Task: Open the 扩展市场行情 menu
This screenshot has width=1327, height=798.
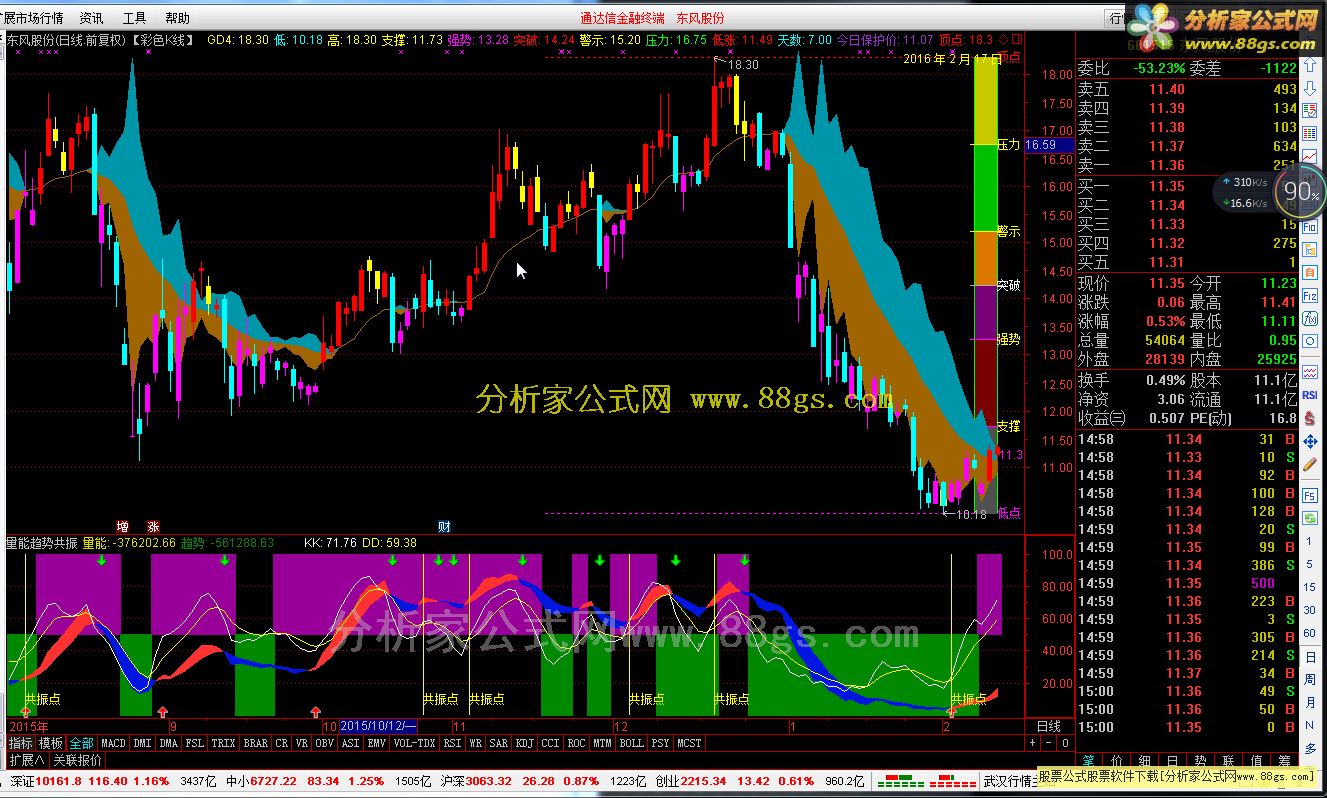Action: [32, 18]
